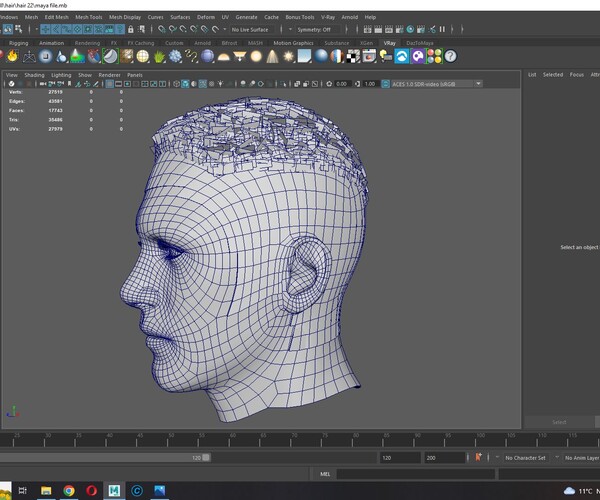Click the V-Ray sun light shelf icon

point(289,57)
